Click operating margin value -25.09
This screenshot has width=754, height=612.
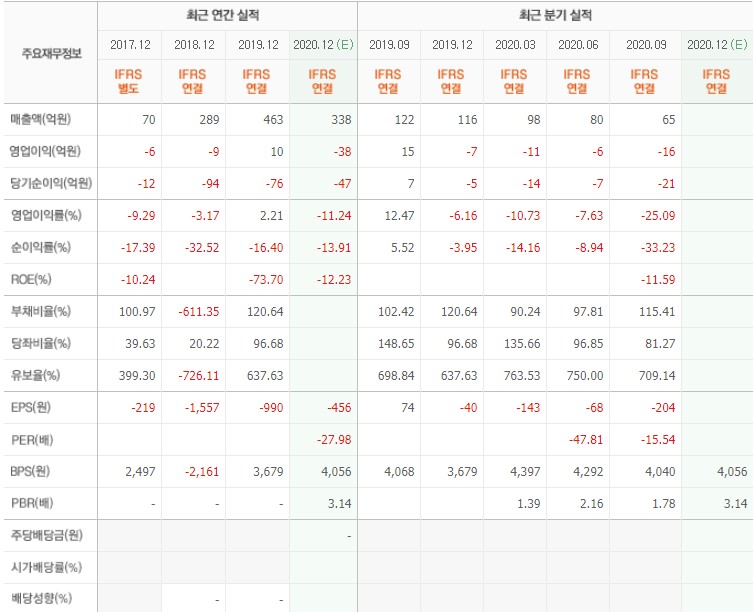pos(658,216)
